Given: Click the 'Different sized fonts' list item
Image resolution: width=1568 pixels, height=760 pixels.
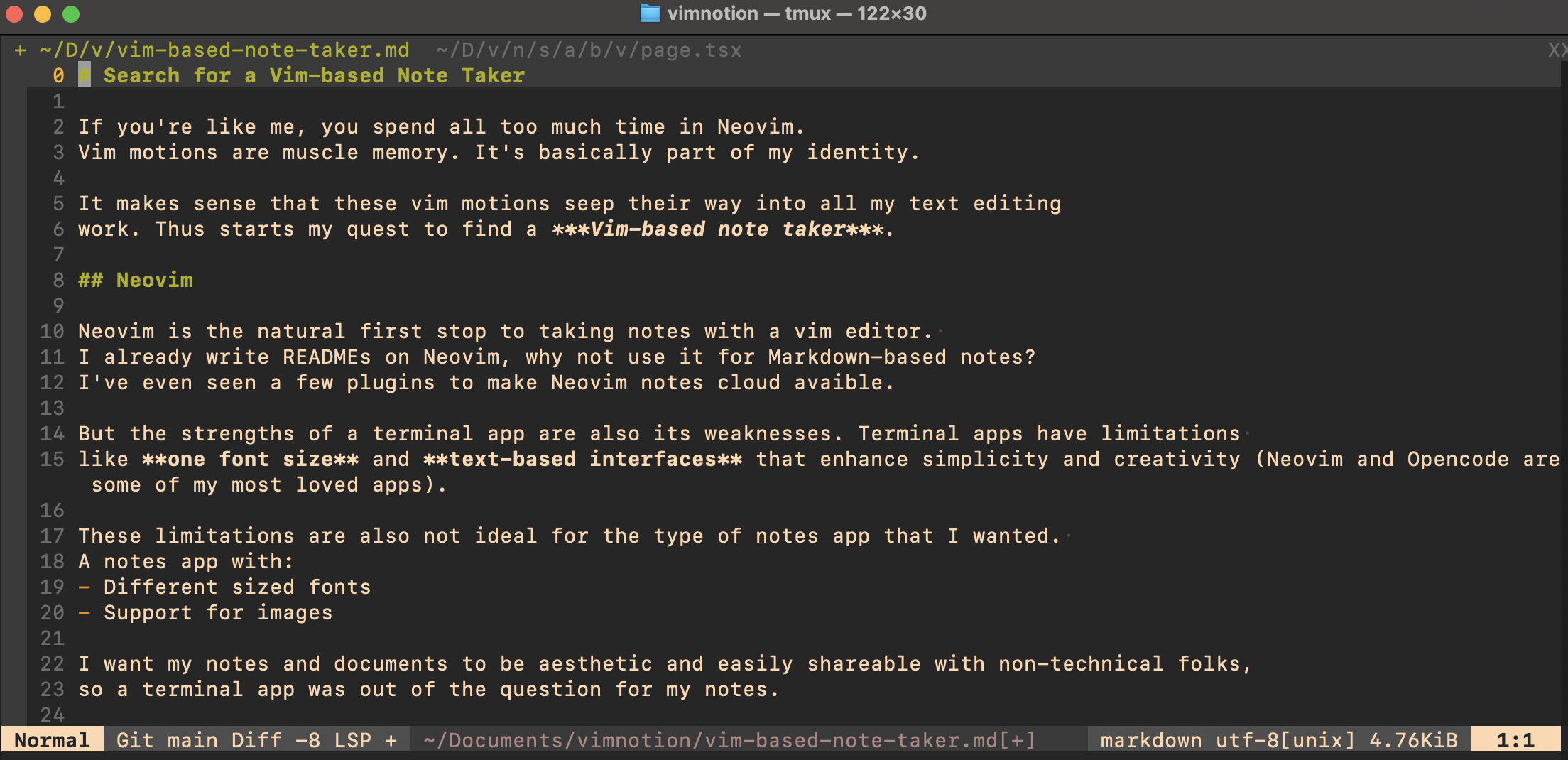Looking at the screenshot, I should [236, 587].
